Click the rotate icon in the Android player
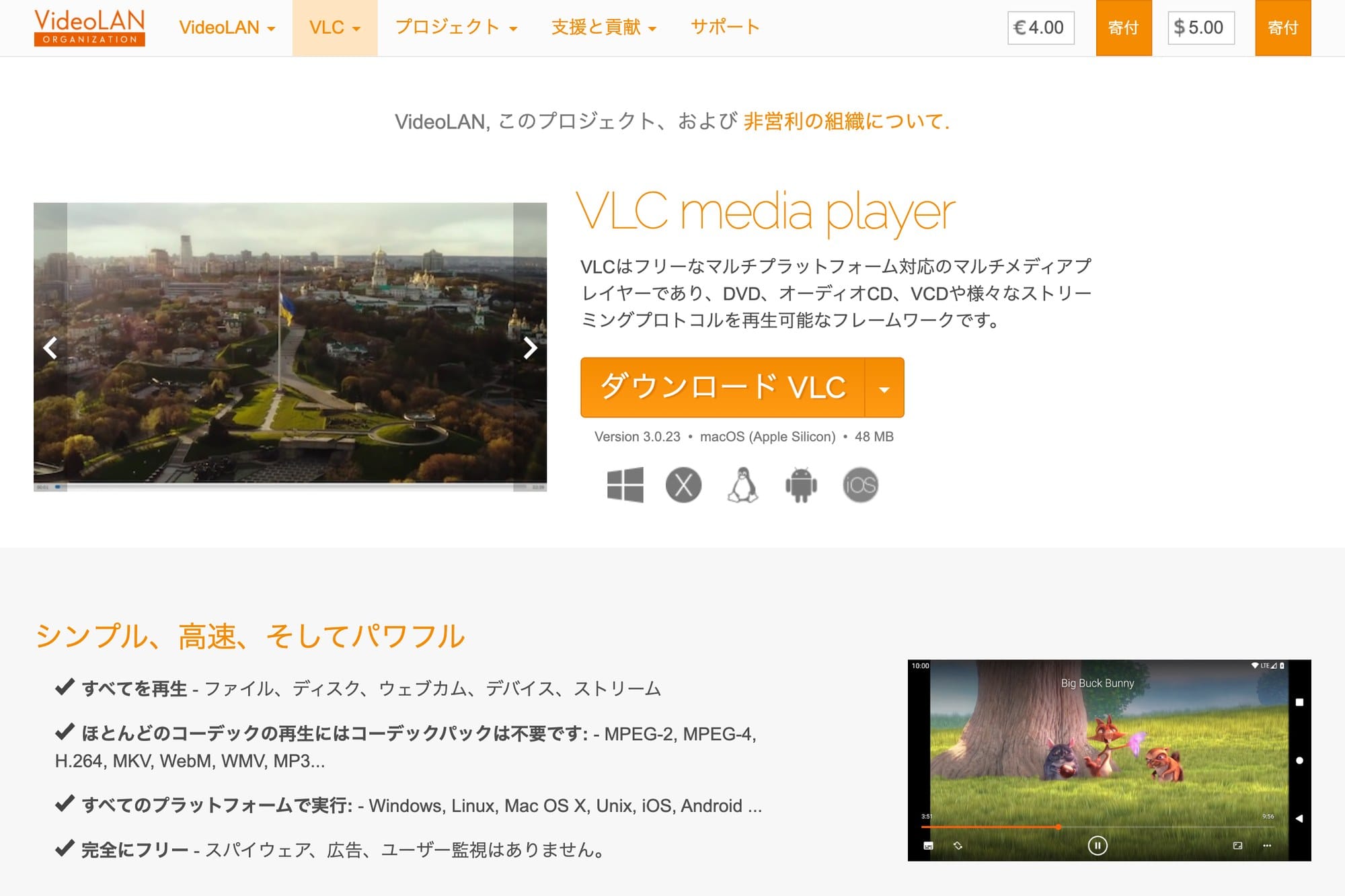The width and height of the screenshot is (1345, 896). tap(958, 846)
